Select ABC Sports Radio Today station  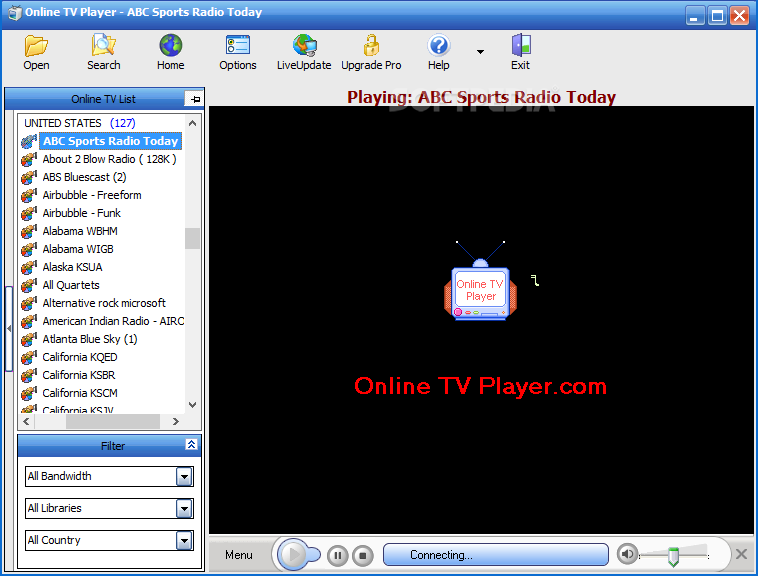111,141
